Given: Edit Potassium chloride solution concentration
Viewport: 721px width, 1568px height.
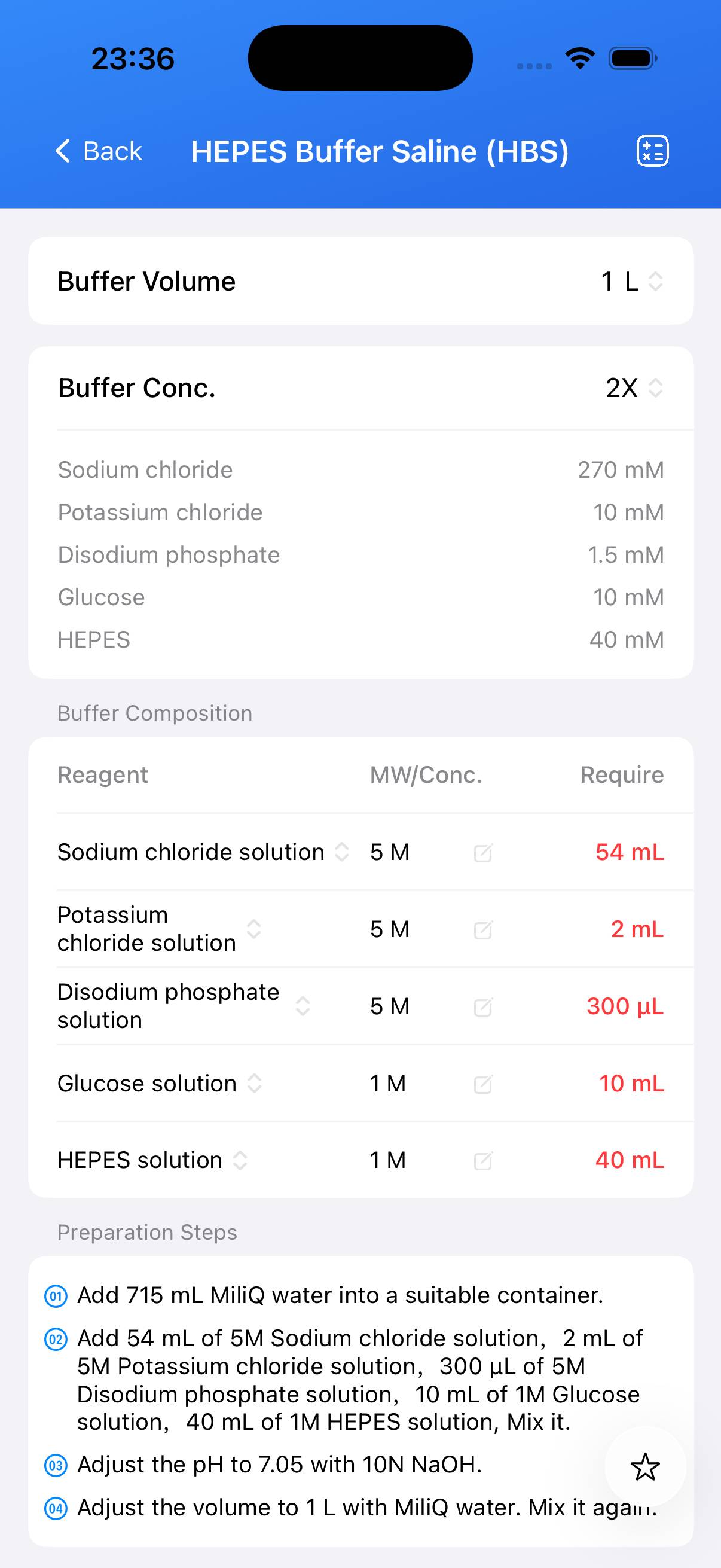Looking at the screenshot, I should 482,930.
